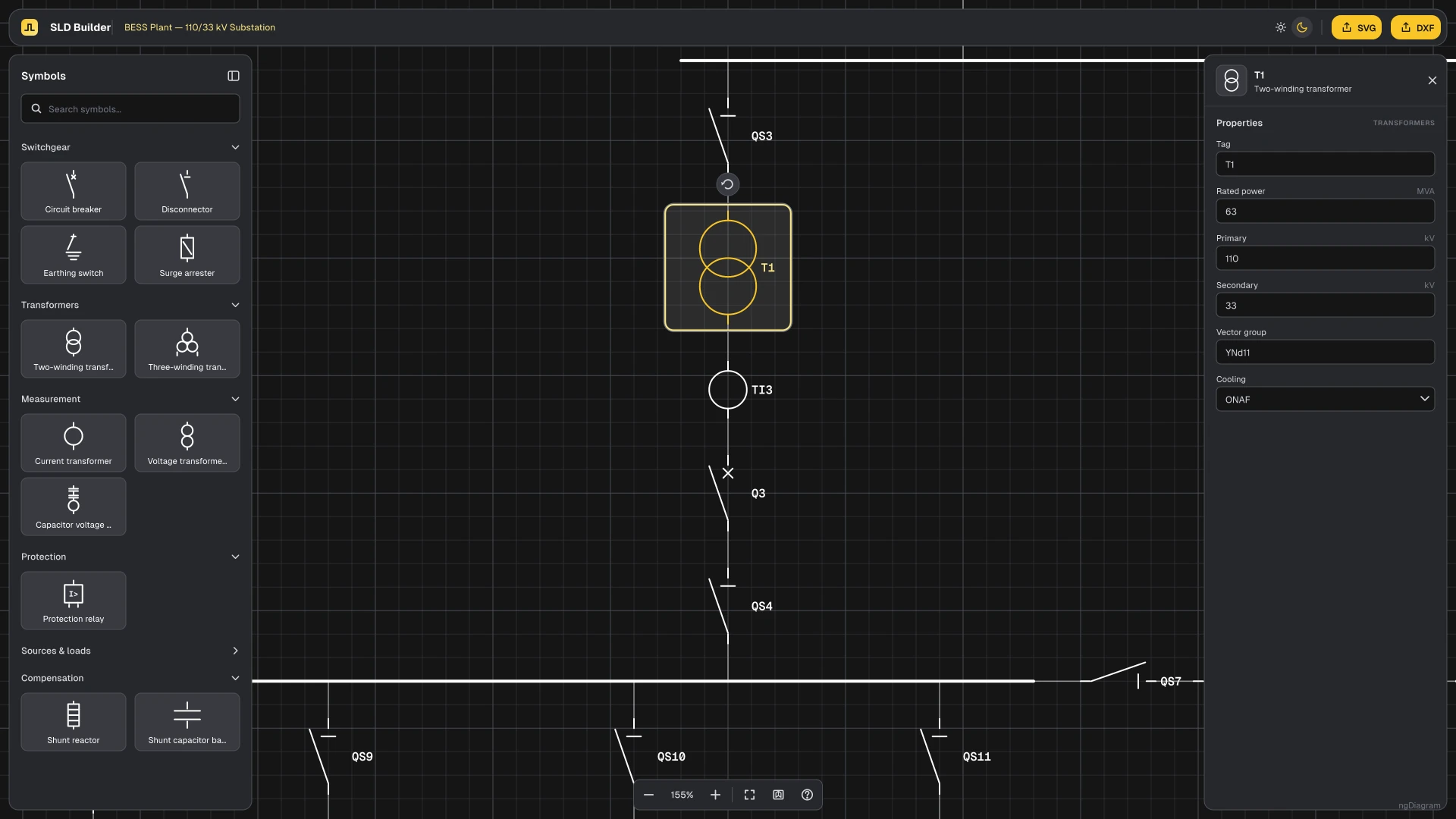Choose the Two-winding transformer symbol
Viewport: 1456px width, 819px height.
[x=74, y=349]
